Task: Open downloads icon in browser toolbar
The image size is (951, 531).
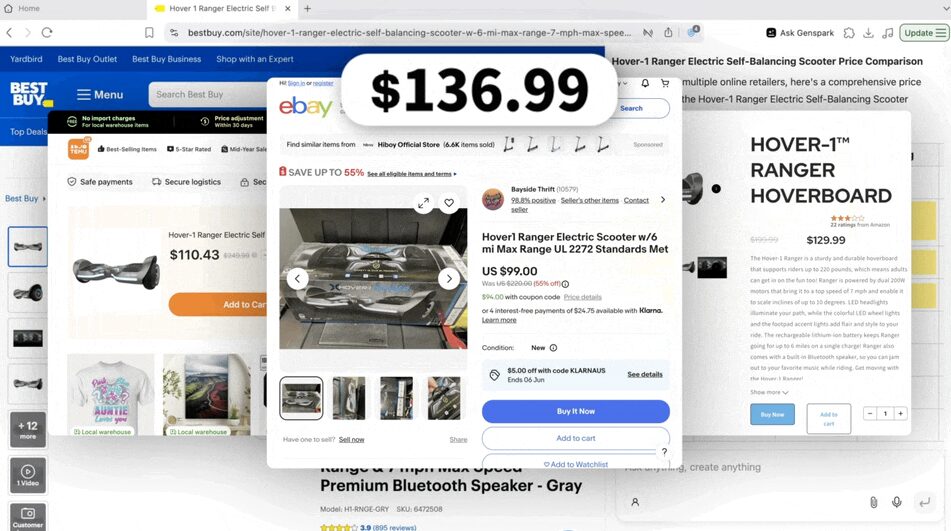Action: coord(869,33)
